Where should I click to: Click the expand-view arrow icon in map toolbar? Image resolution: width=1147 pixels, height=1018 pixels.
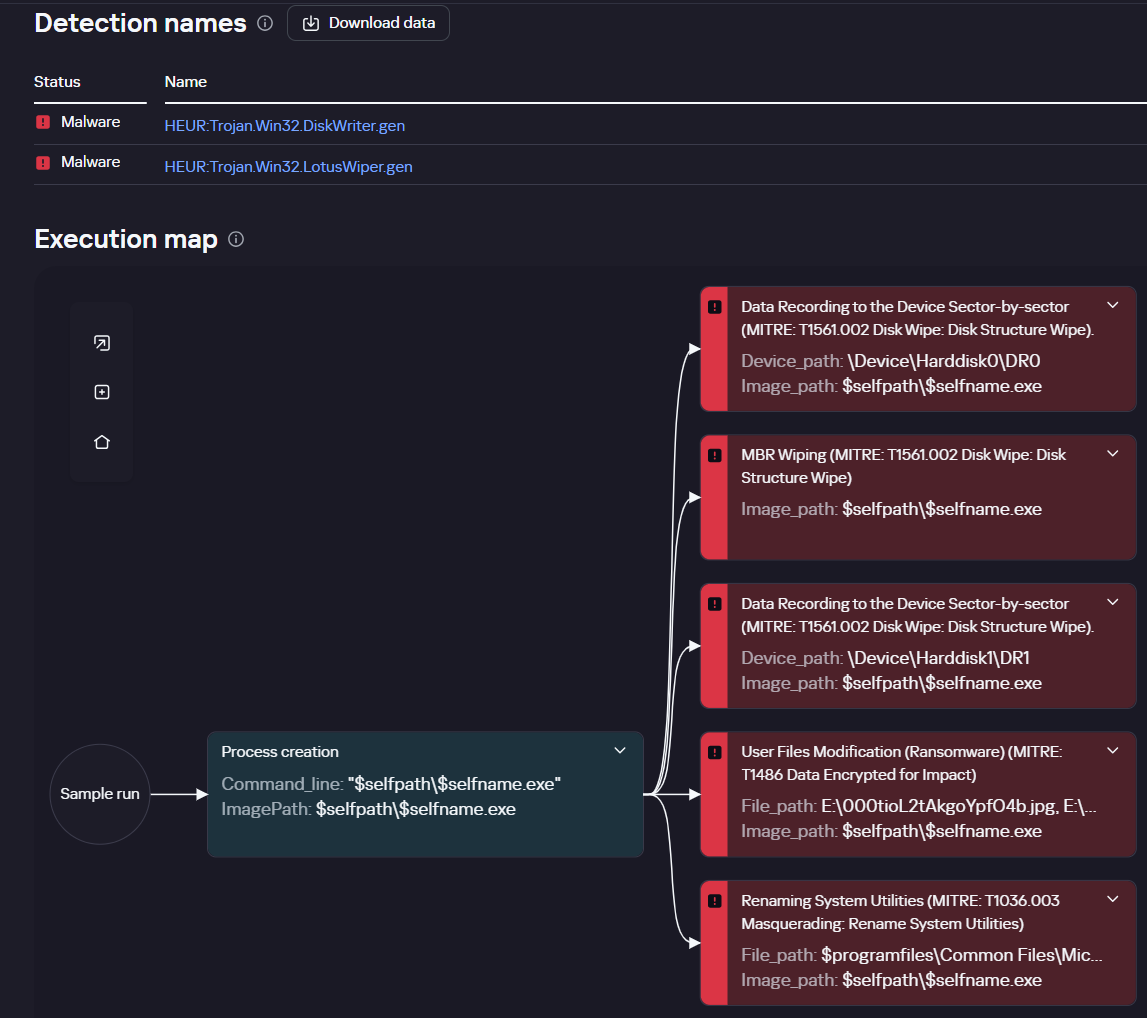click(x=101, y=343)
